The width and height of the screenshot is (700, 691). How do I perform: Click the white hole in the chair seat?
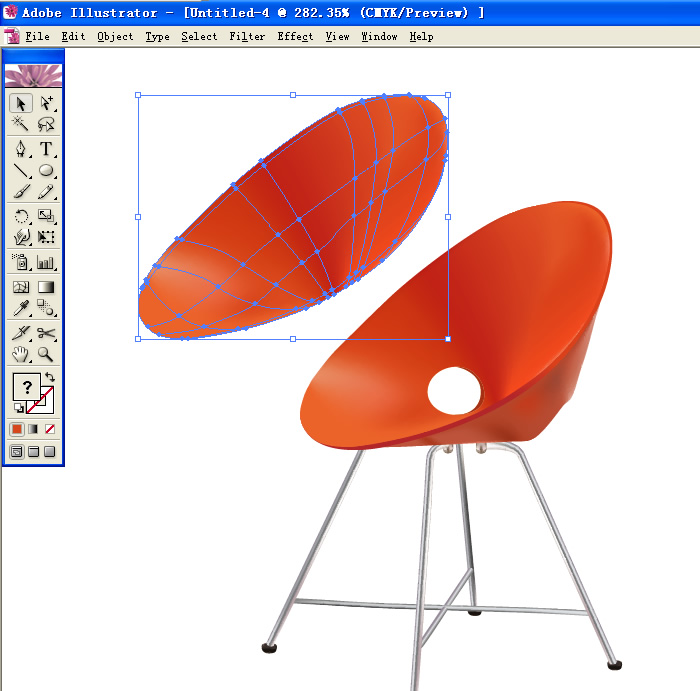pyautogui.click(x=454, y=391)
